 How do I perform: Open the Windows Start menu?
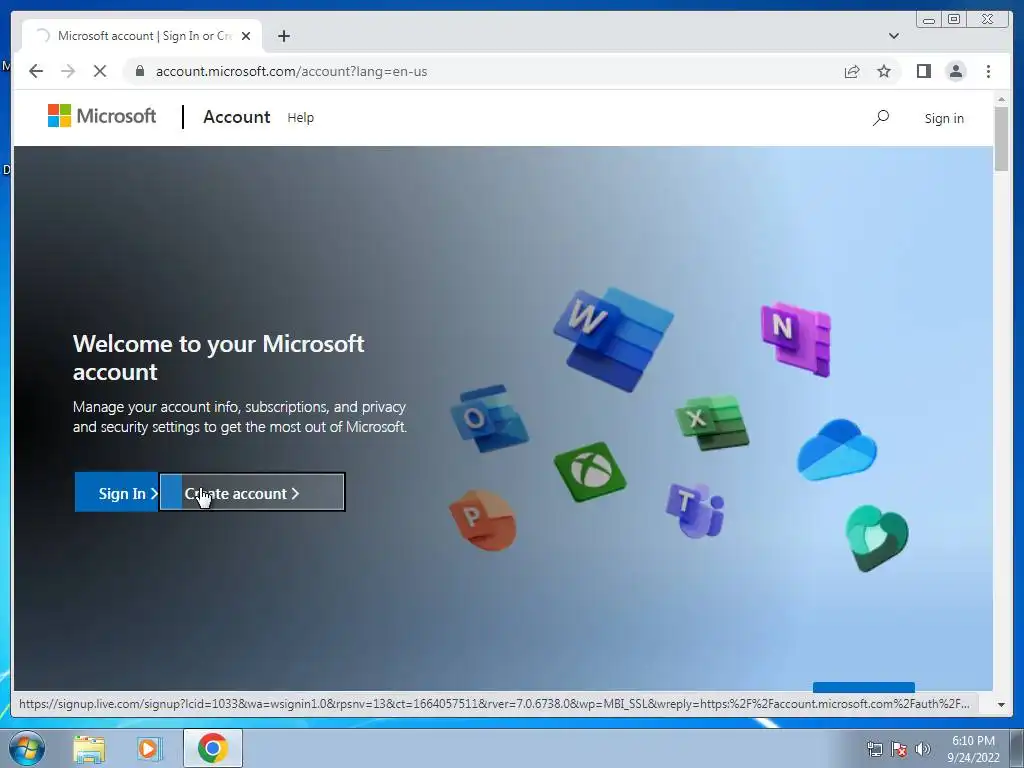tap(27, 748)
